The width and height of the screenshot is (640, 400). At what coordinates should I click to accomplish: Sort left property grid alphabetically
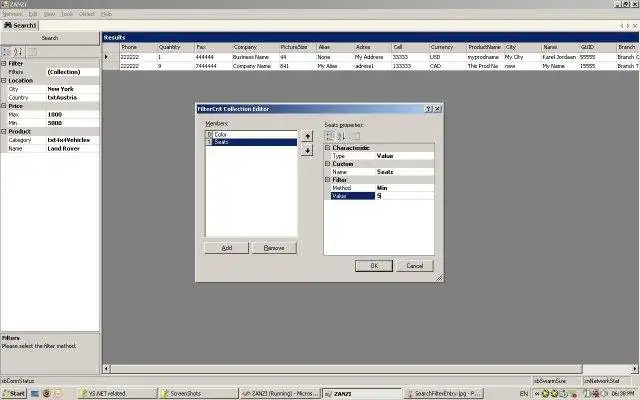coord(18,52)
